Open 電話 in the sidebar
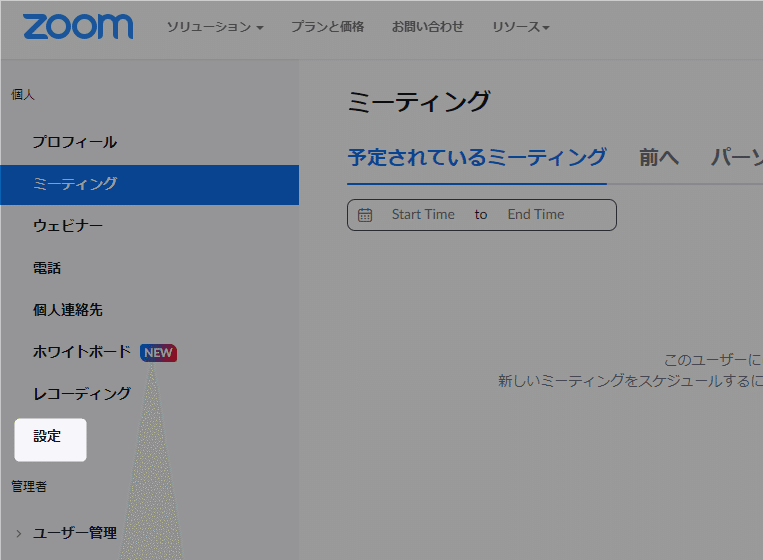The width and height of the screenshot is (763, 560). tap(47, 268)
